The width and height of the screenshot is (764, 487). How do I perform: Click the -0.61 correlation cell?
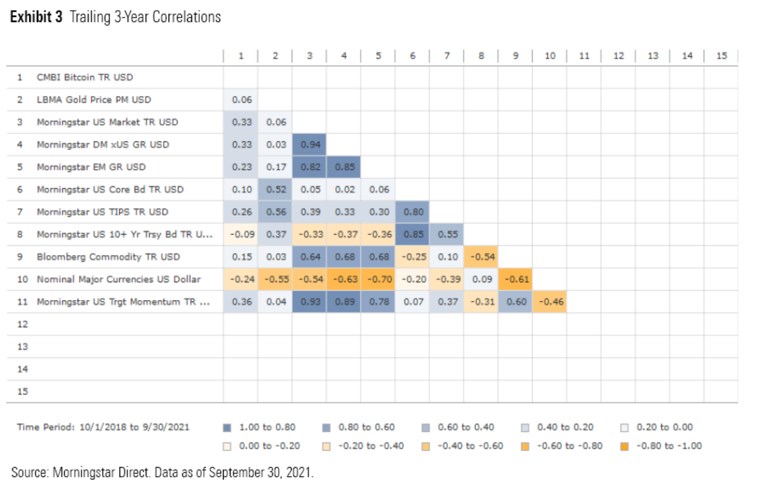pos(516,277)
